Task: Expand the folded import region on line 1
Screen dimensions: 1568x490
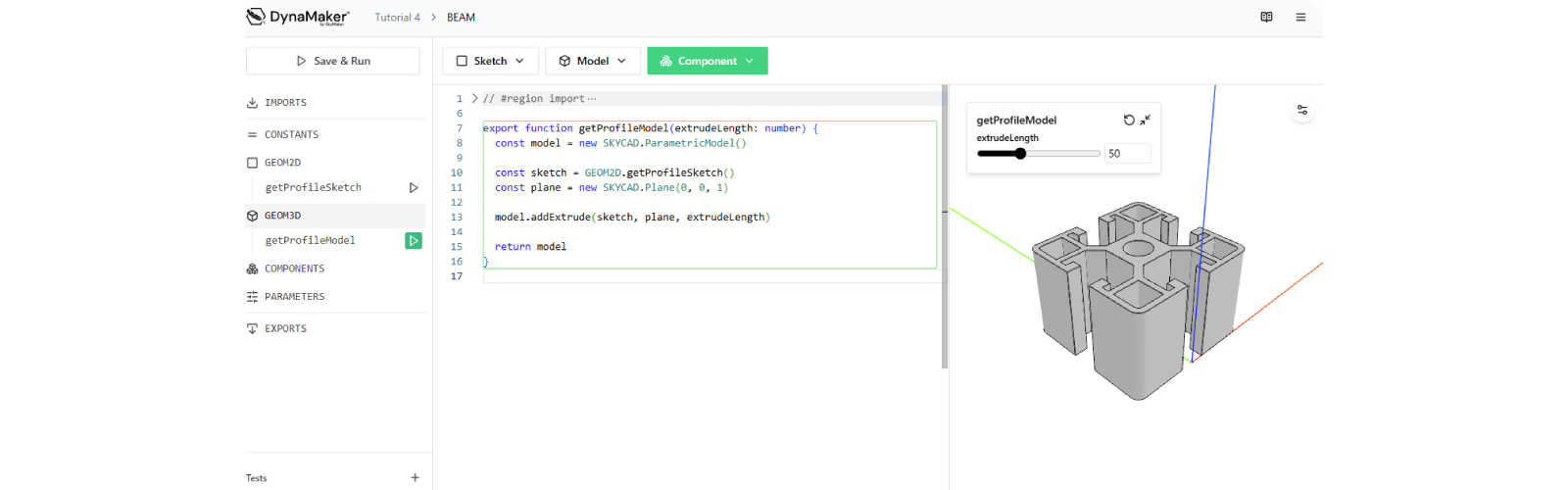Action: point(475,98)
